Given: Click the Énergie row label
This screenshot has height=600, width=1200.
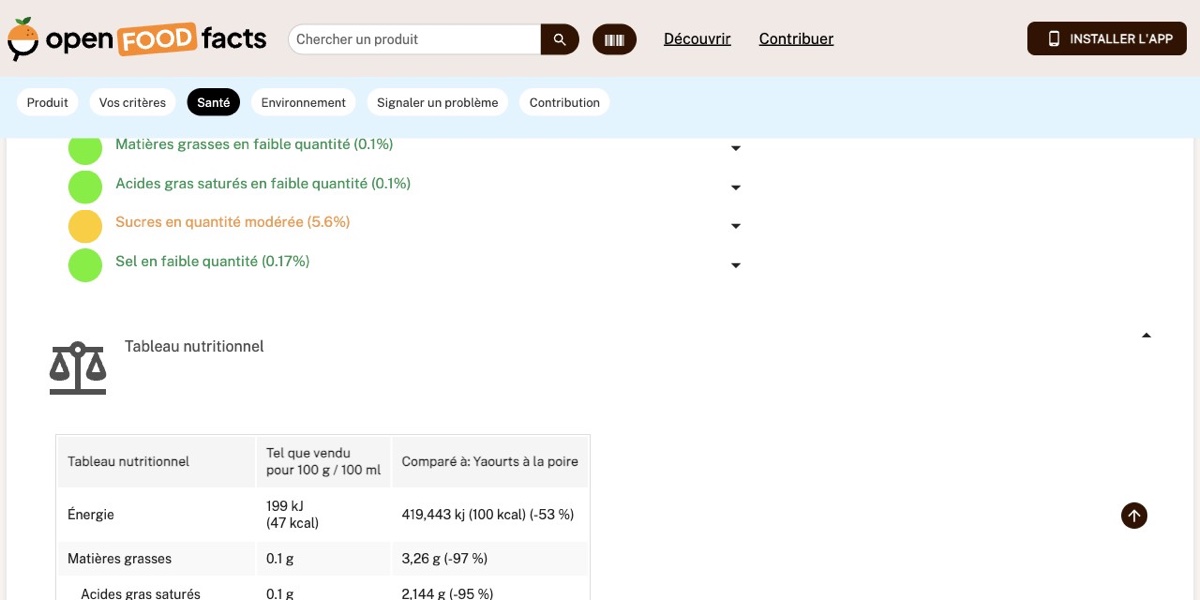Looking at the screenshot, I should (91, 515).
